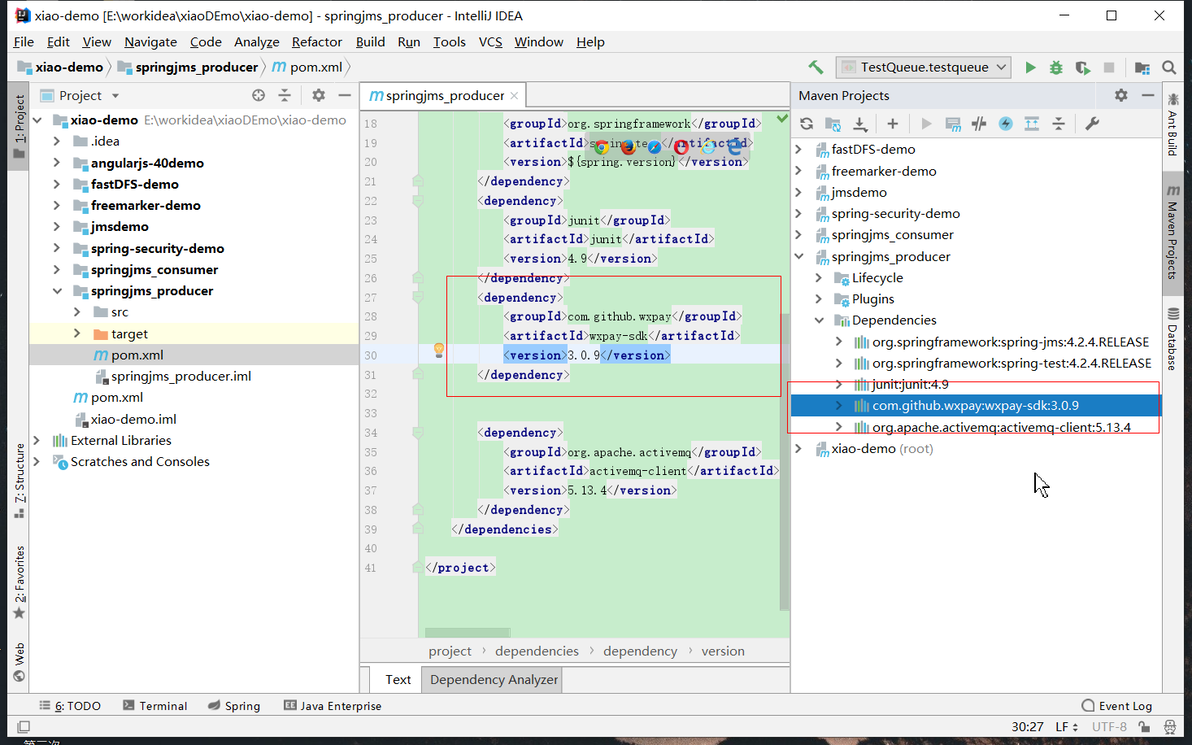
Task: Open the Event Log
Action: (1117, 706)
